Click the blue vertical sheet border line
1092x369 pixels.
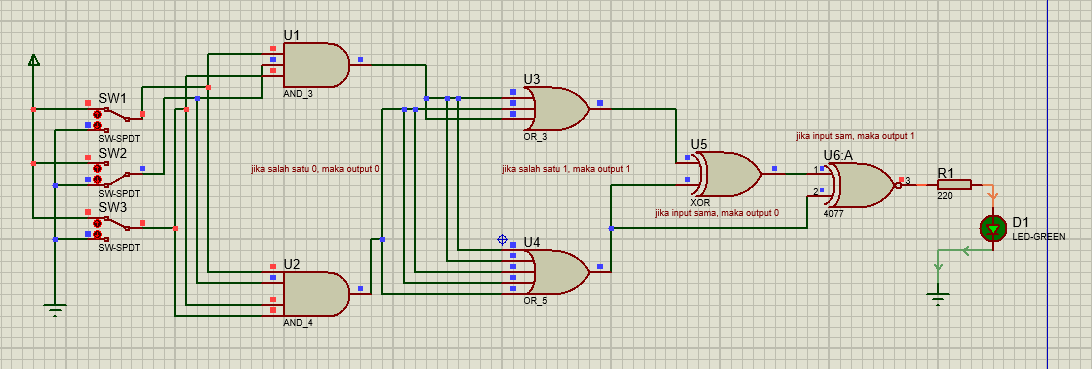(x=1047, y=184)
